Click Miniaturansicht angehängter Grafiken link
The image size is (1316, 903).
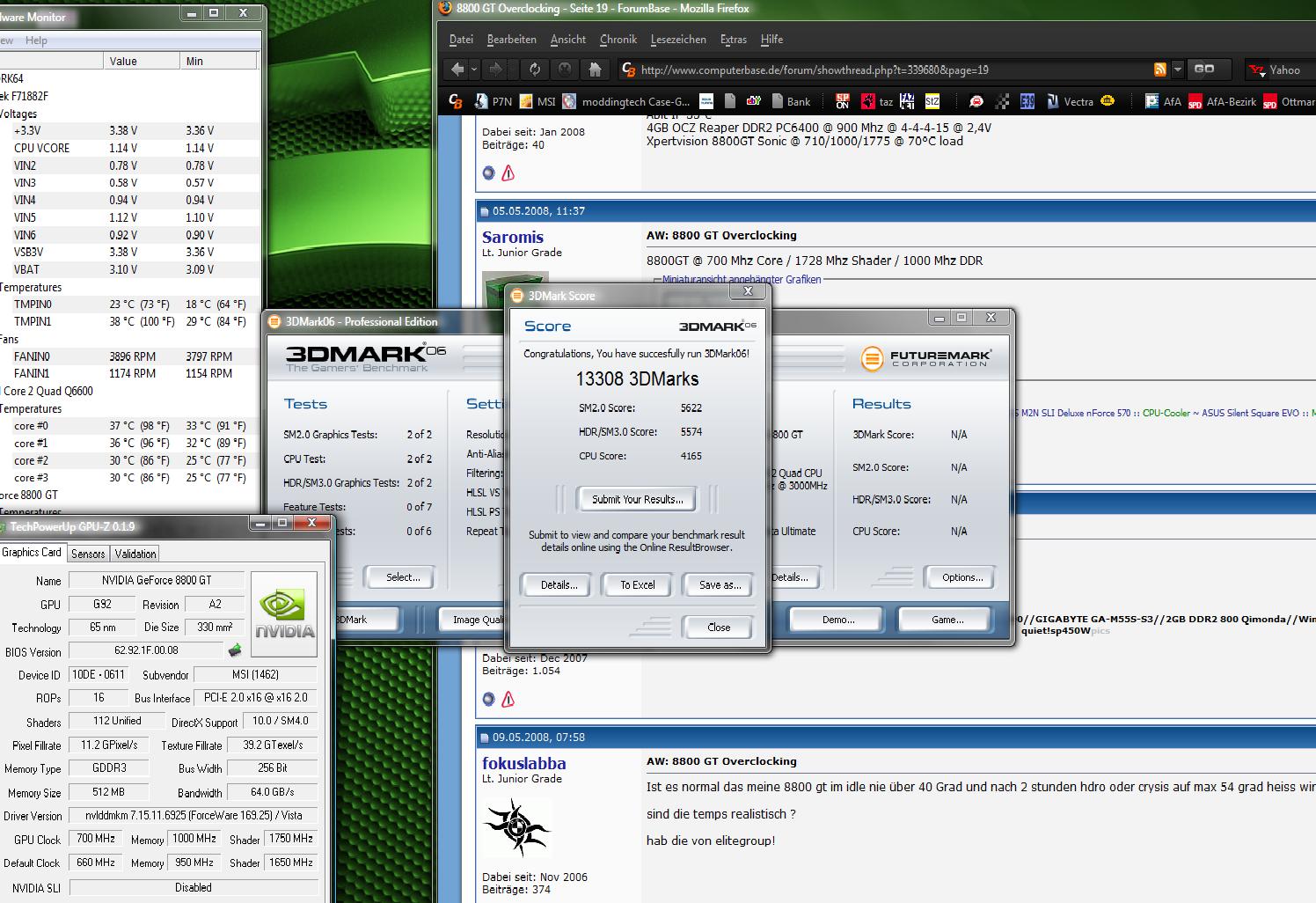tap(742, 279)
